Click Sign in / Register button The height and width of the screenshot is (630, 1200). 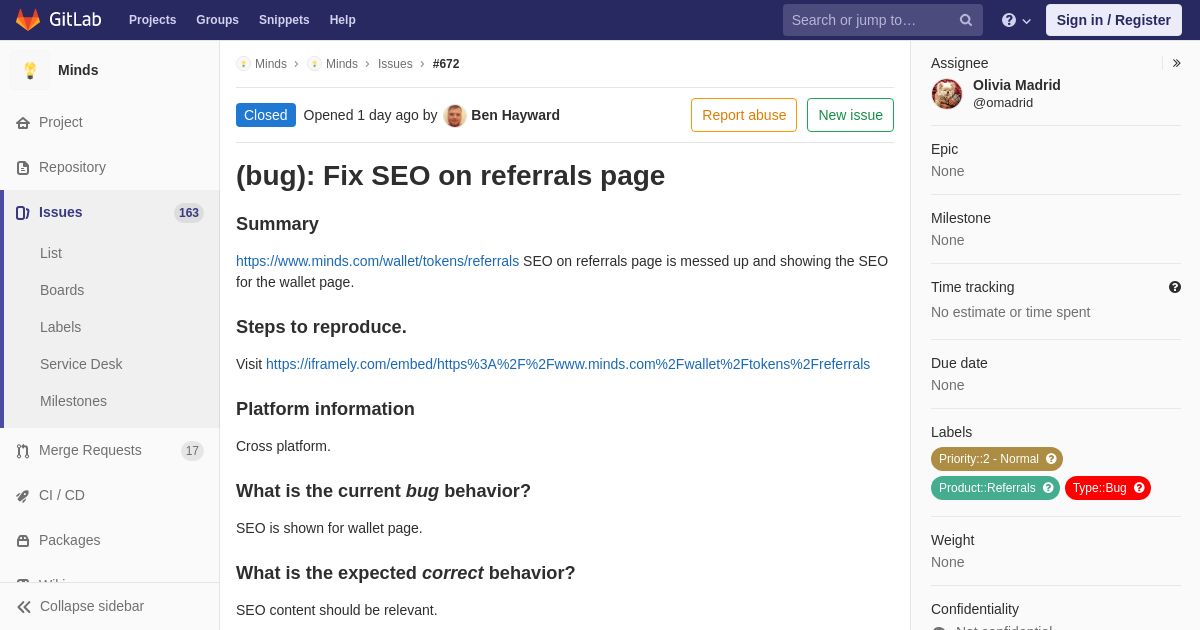pos(1114,20)
